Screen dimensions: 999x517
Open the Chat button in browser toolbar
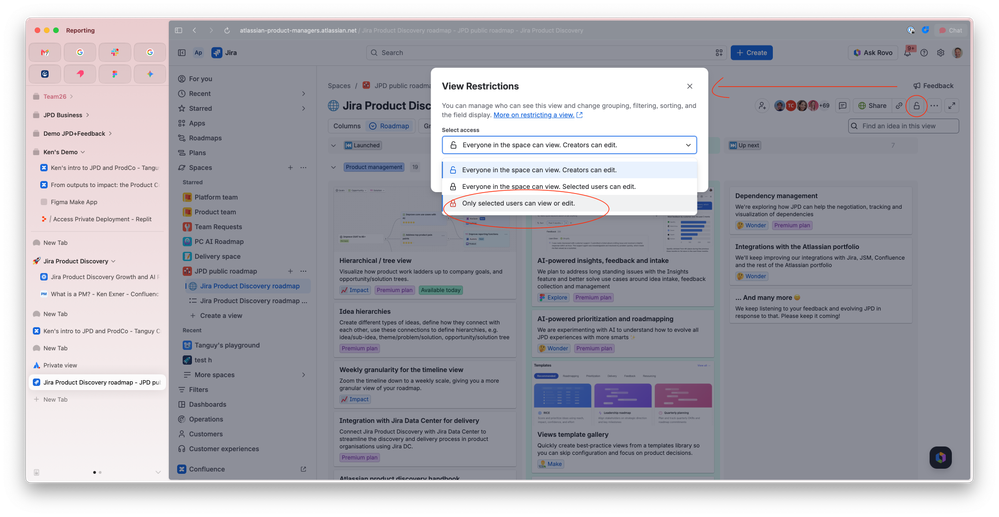[951, 31]
